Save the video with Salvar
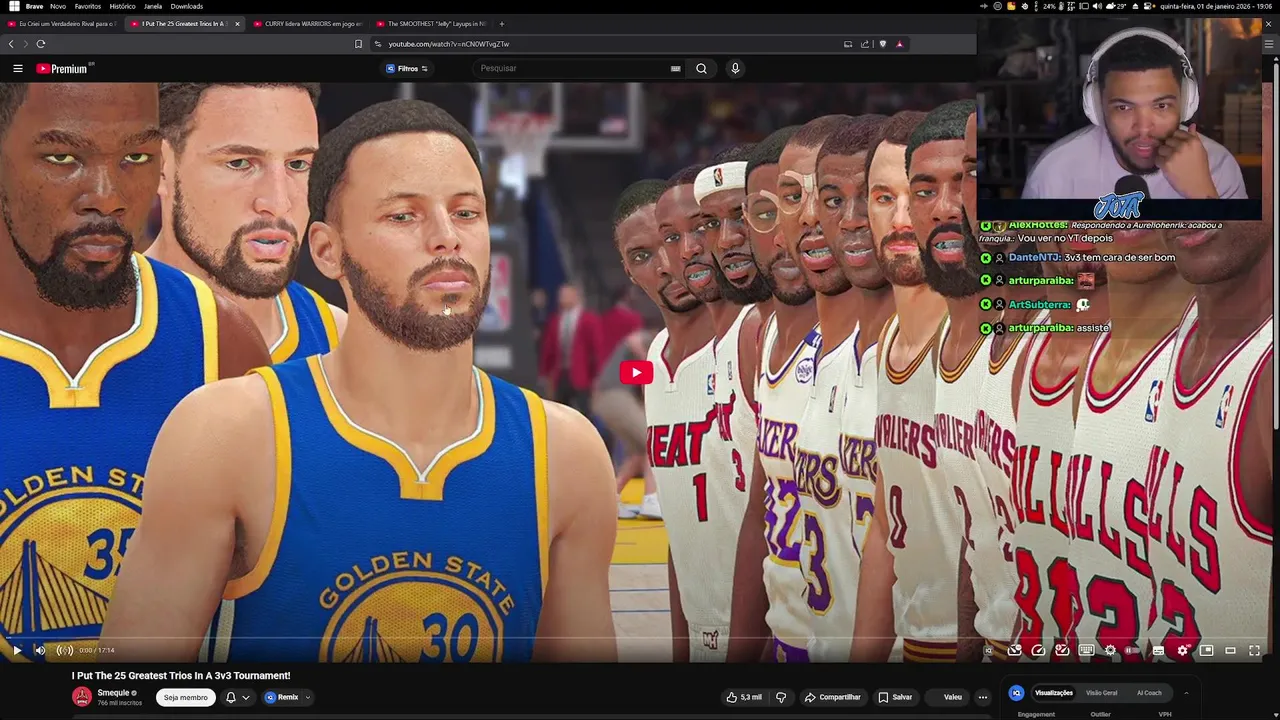 895,697
